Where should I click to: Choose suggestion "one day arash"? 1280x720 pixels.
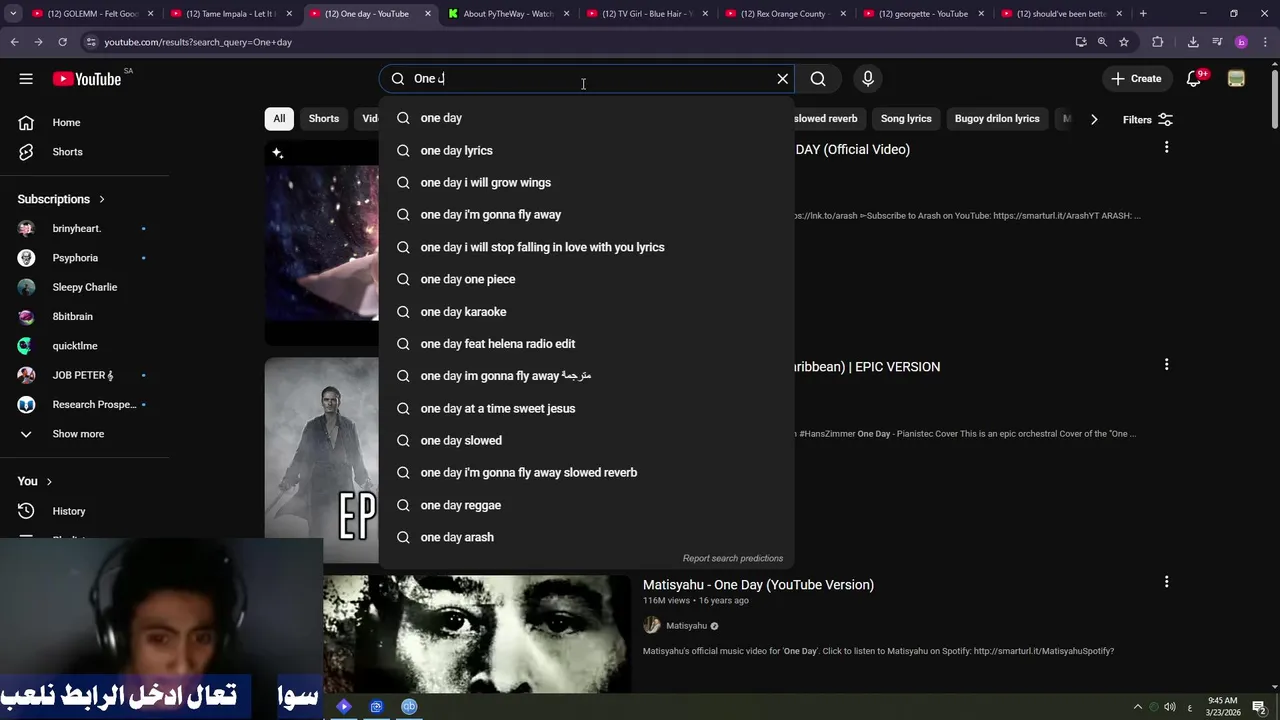(x=587, y=537)
